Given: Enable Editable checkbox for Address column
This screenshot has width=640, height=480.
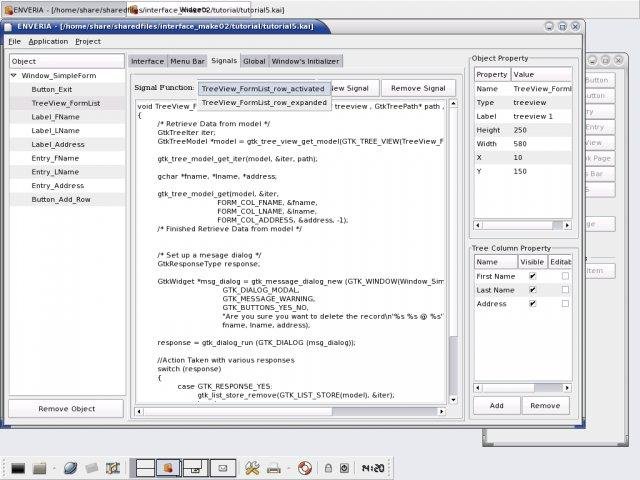Looking at the screenshot, I should pos(564,303).
